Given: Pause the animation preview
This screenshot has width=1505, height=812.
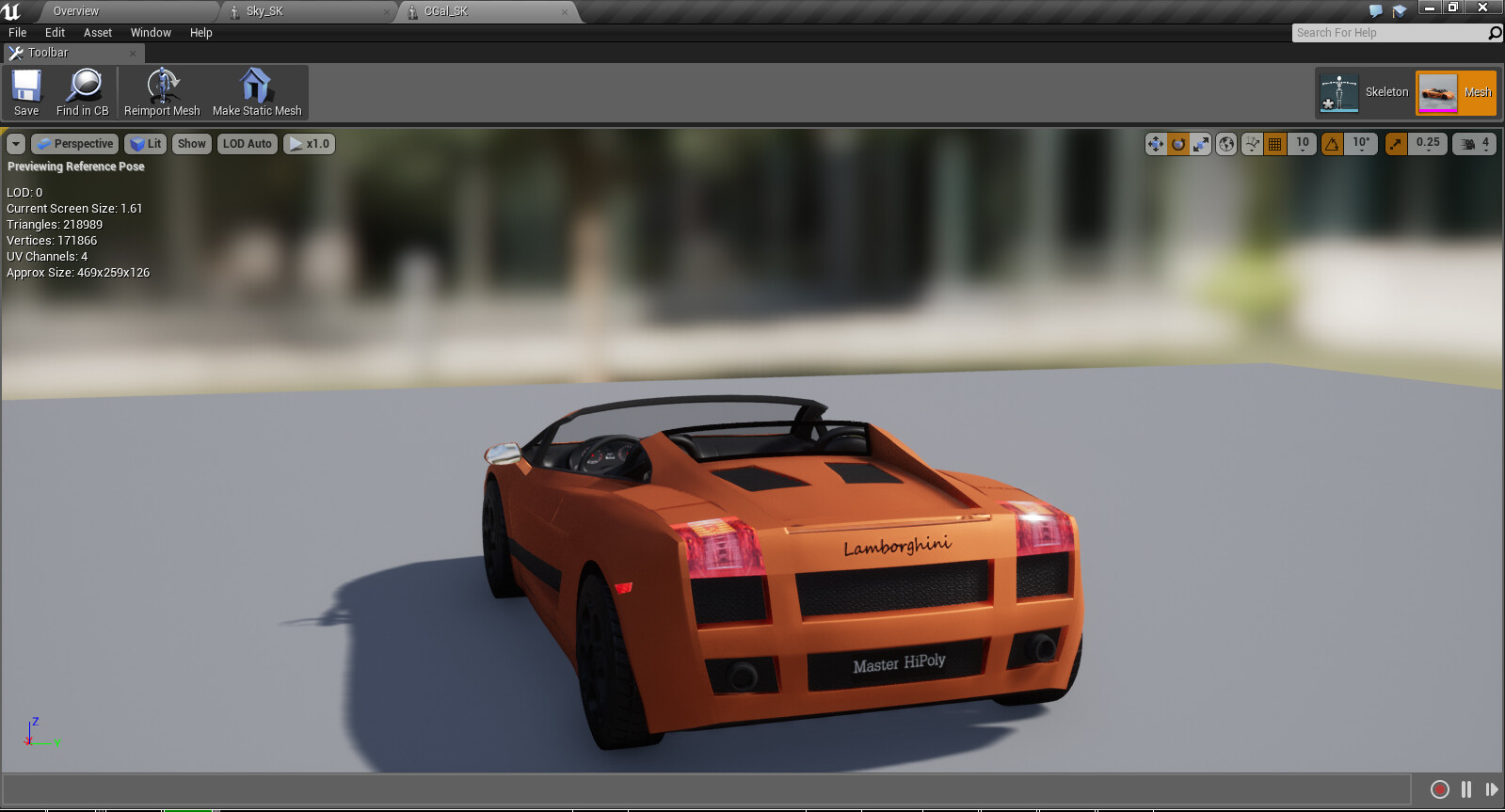Looking at the screenshot, I should (x=1466, y=789).
